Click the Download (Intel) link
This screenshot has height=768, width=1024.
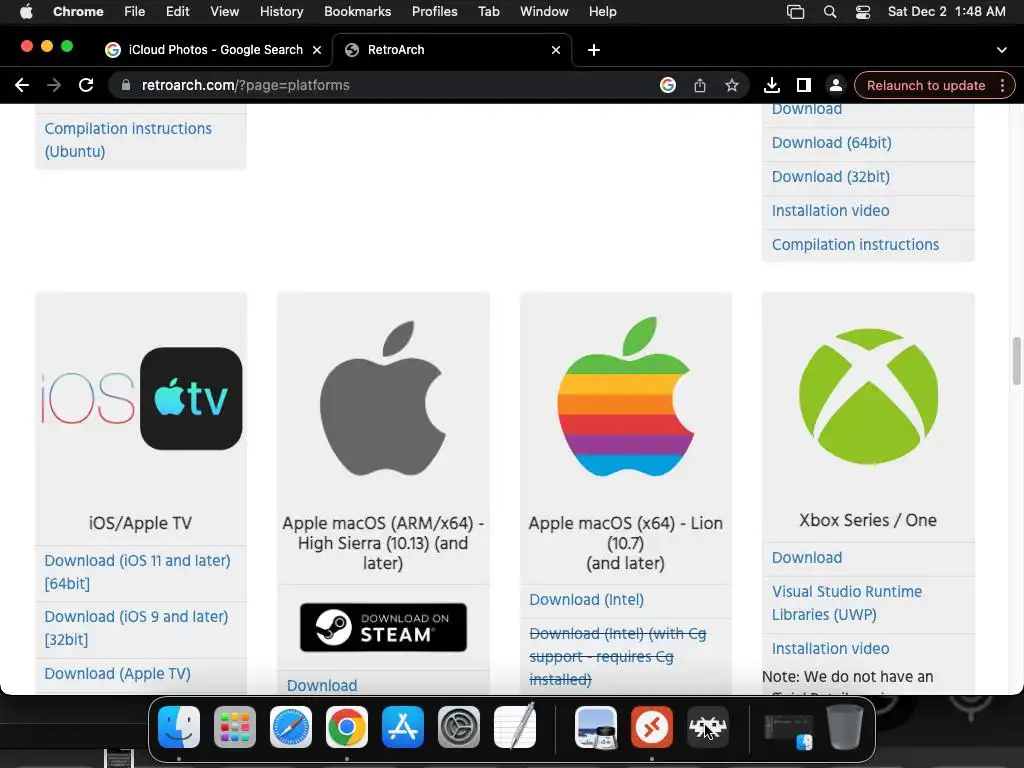[x=586, y=600]
